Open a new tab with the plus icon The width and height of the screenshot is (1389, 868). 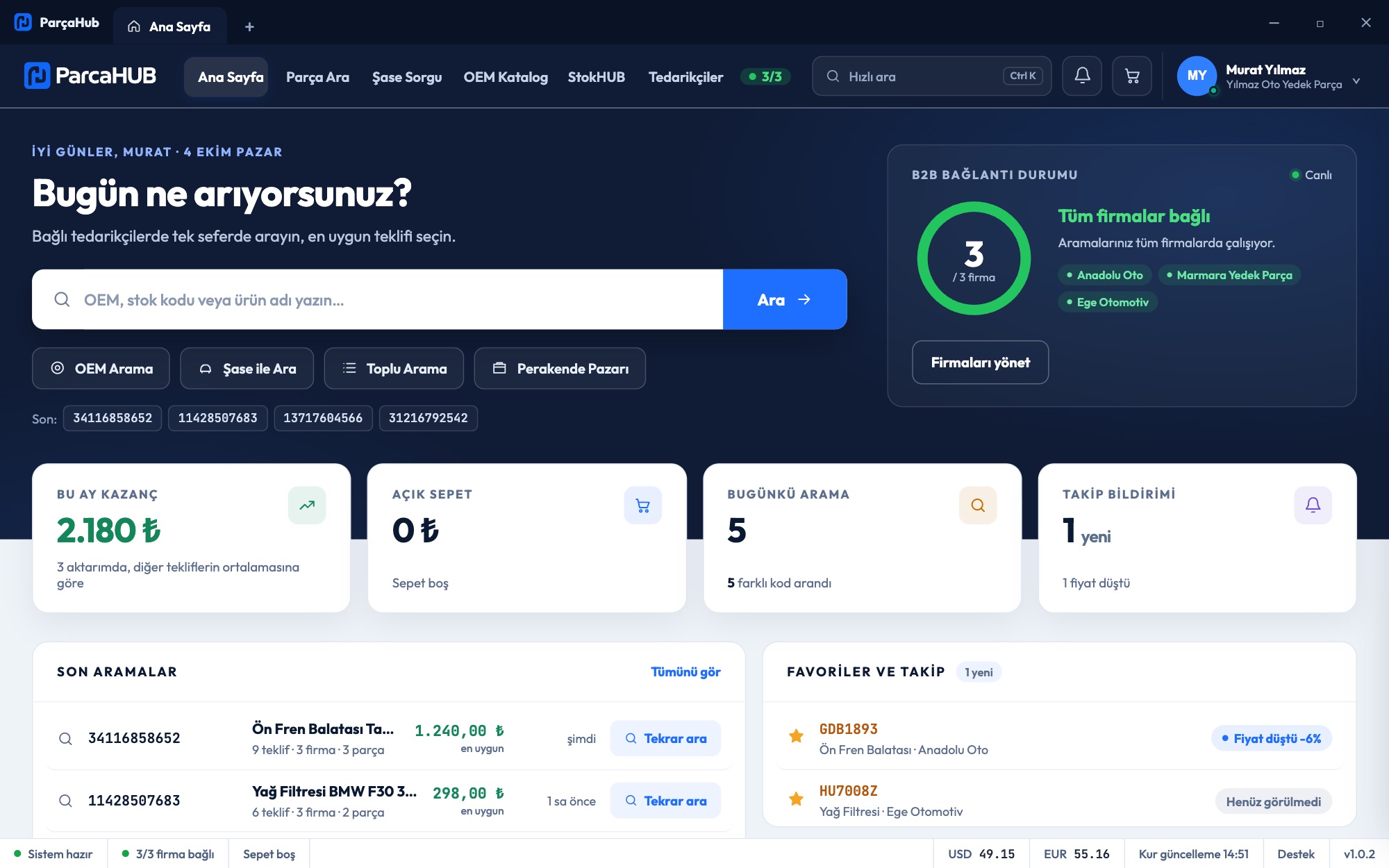(x=249, y=27)
